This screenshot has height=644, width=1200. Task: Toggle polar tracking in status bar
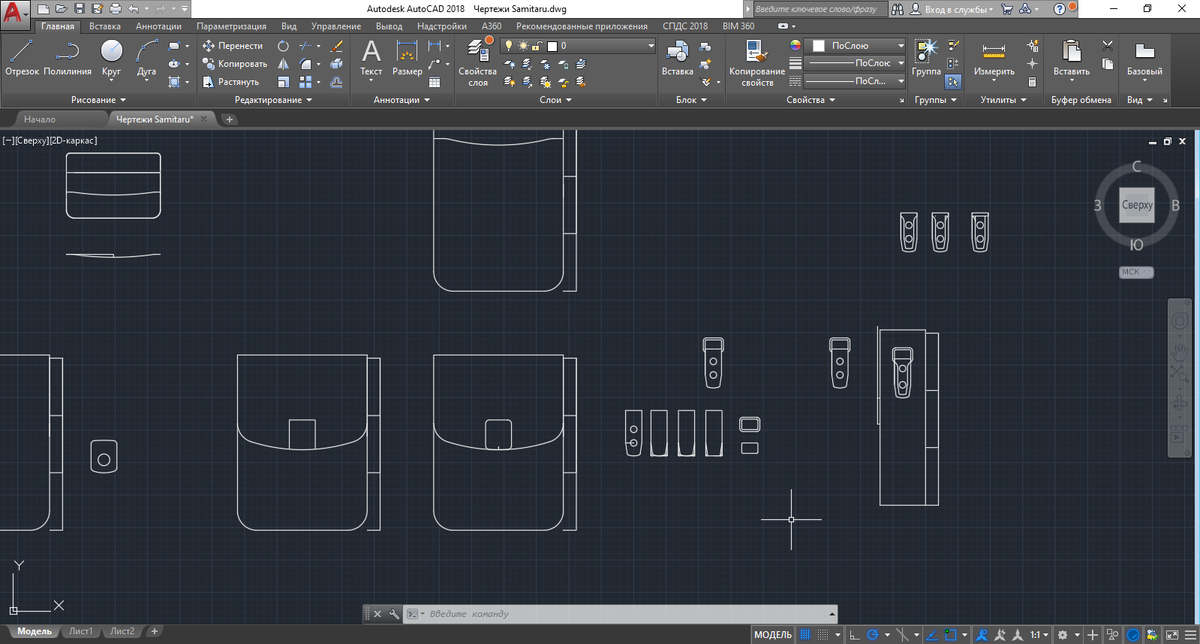pyautogui.click(x=873, y=634)
